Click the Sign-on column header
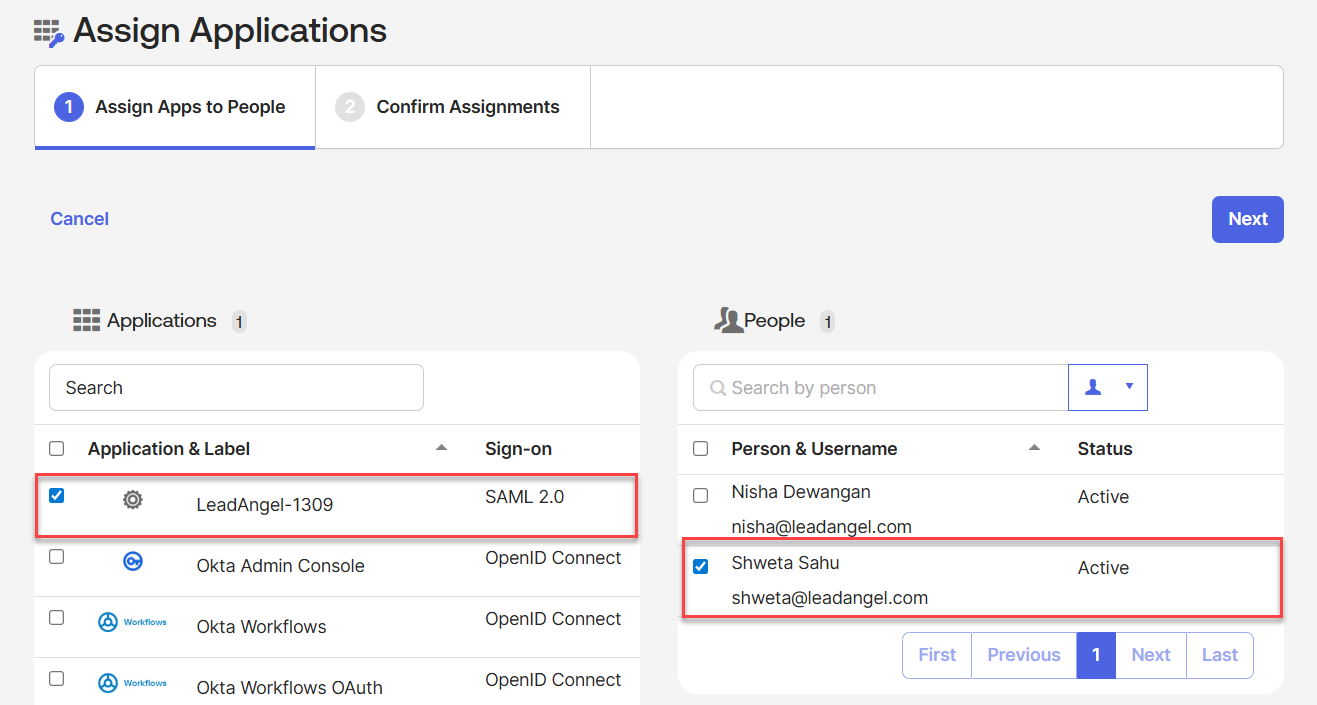The width and height of the screenshot is (1317, 705). 518,449
